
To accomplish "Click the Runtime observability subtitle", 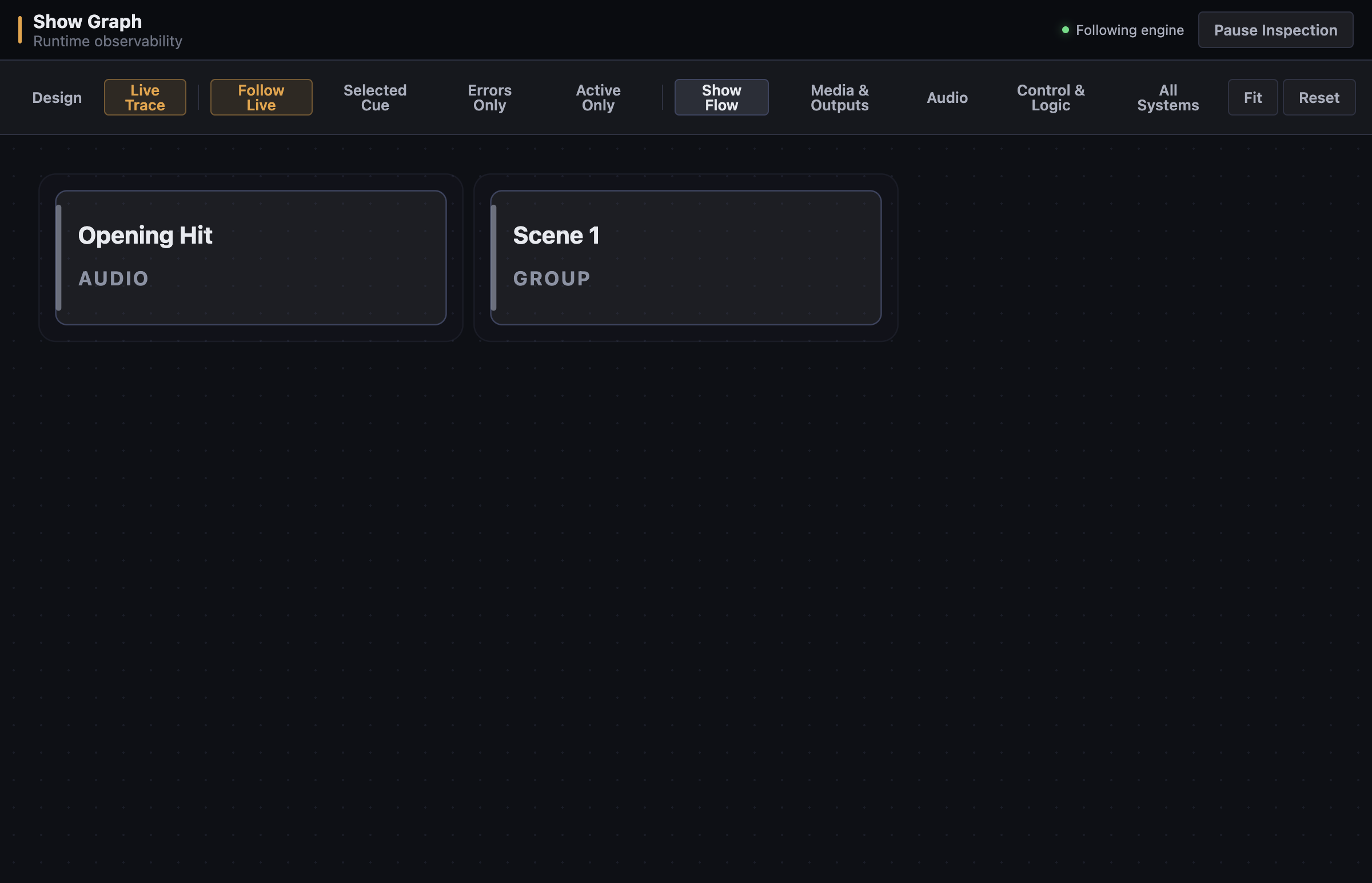I will pyautogui.click(x=107, y=41).
